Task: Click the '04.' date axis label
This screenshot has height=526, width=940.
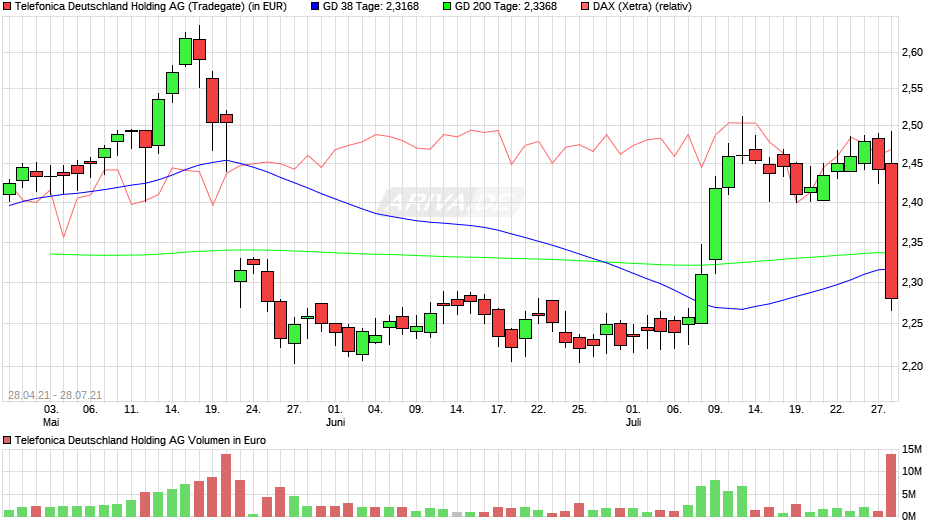Action: tap(375, 410)
